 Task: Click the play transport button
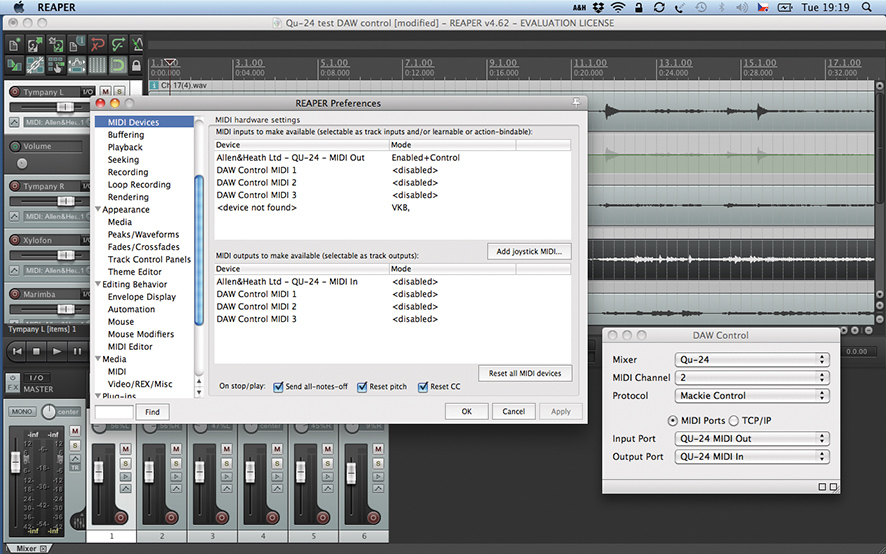pyautogui.click(x=57, y=351)
